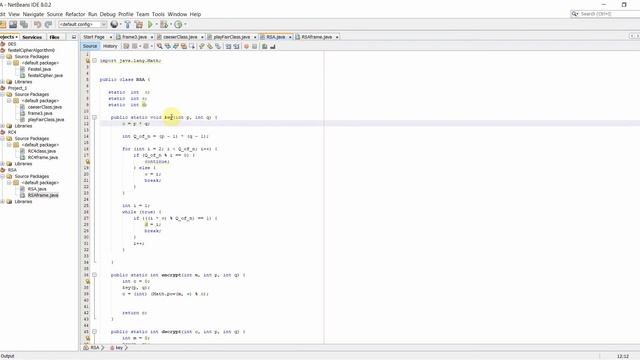Expand Libraries under feistelCipherAlgorithm project

(2, 82)
